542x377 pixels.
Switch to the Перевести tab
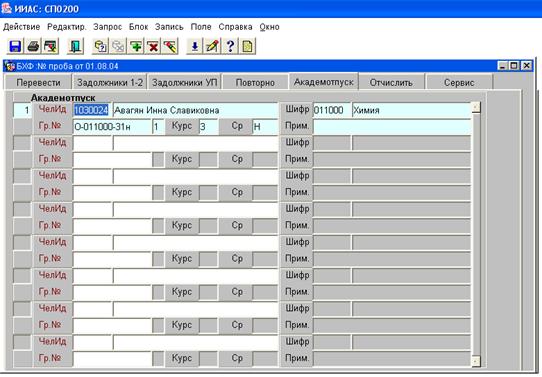(38, 83)
